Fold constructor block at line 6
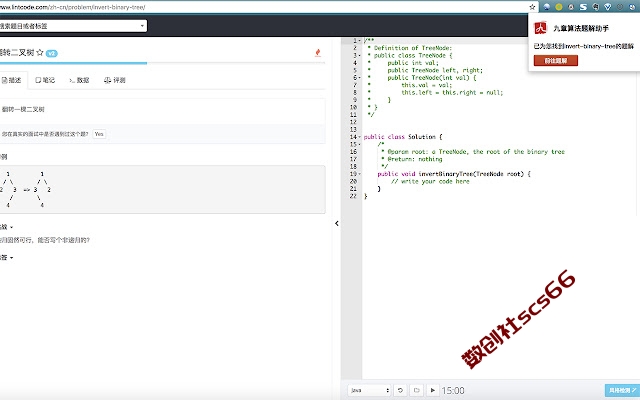Screen dimensions: 640x400 point(360,78)
